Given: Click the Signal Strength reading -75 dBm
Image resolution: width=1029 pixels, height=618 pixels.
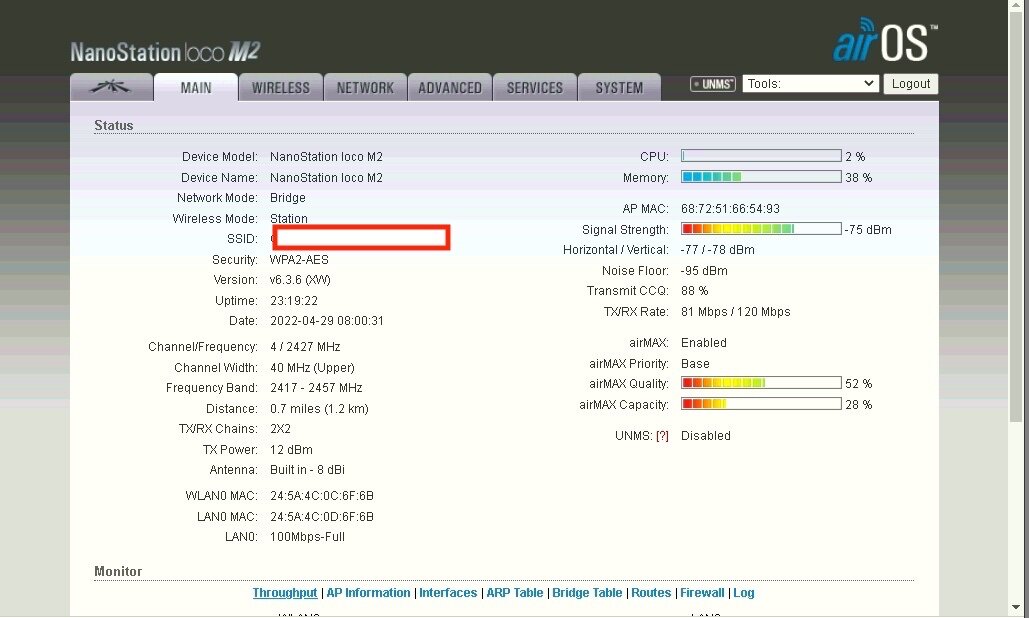Looking at the screenshot, I should [x=868, y=230].
